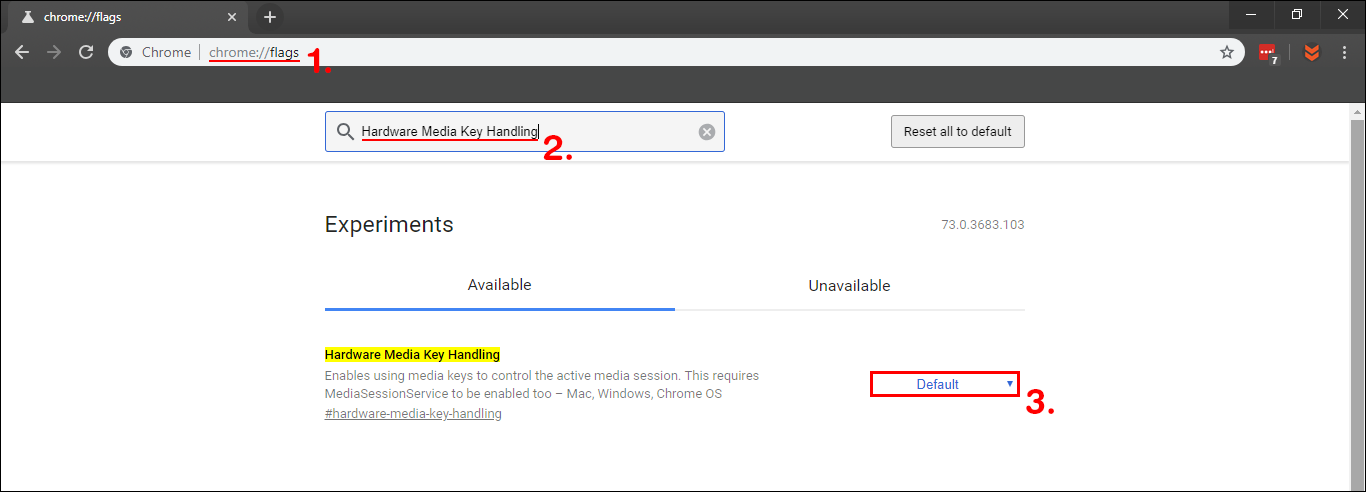Reload the chrome://flags page
The image size is (1366, 492).
click(86, 52)
